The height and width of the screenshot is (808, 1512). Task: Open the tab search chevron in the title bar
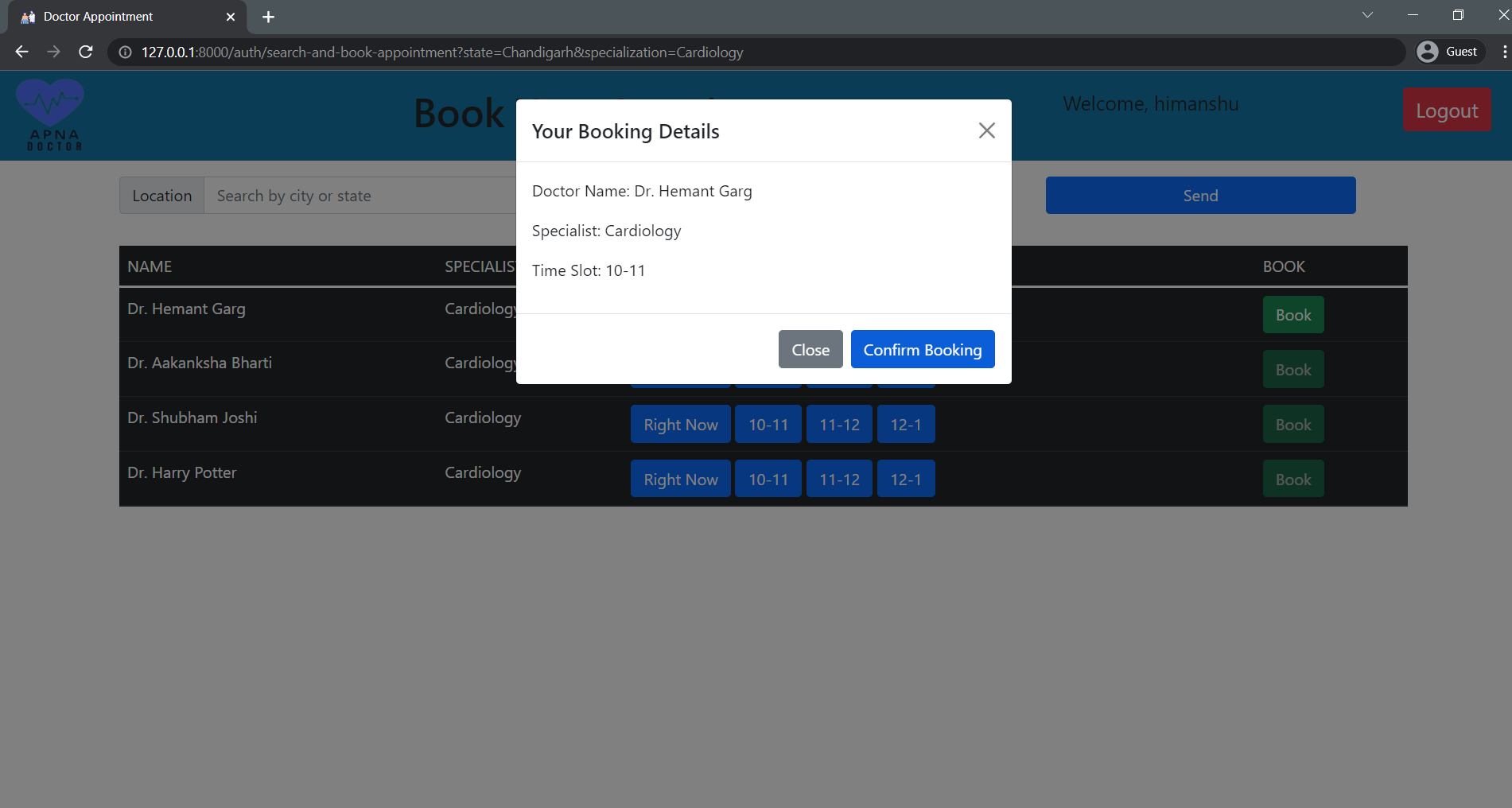click(x=1367, y=15)
